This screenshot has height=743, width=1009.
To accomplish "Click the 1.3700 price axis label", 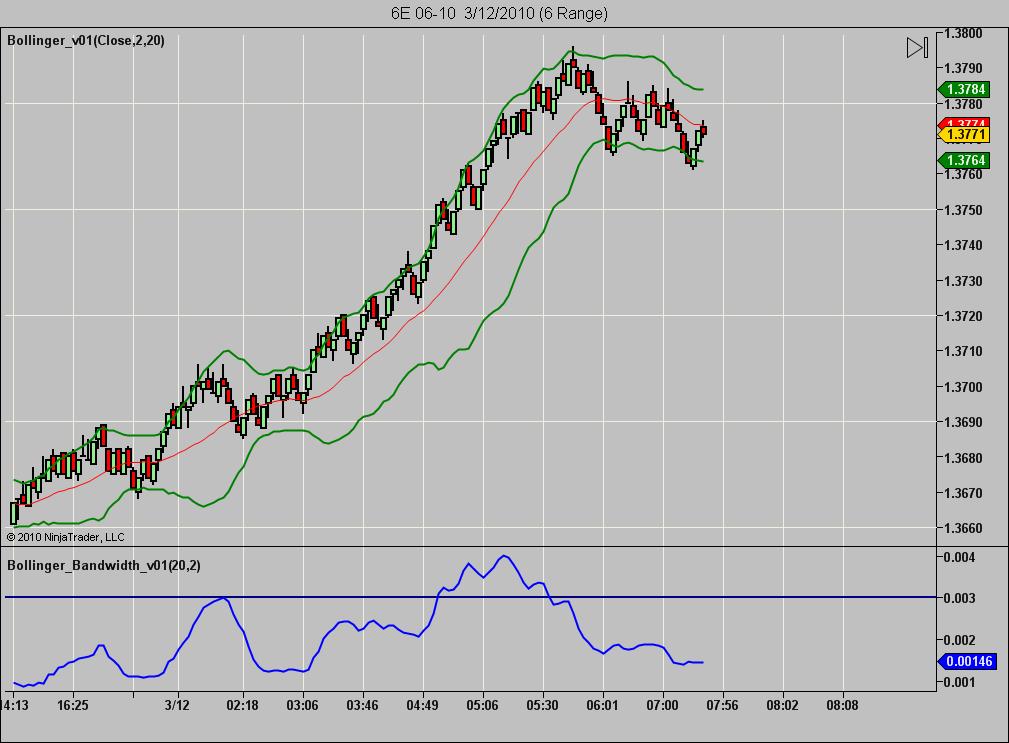I will tap(963, 387).
